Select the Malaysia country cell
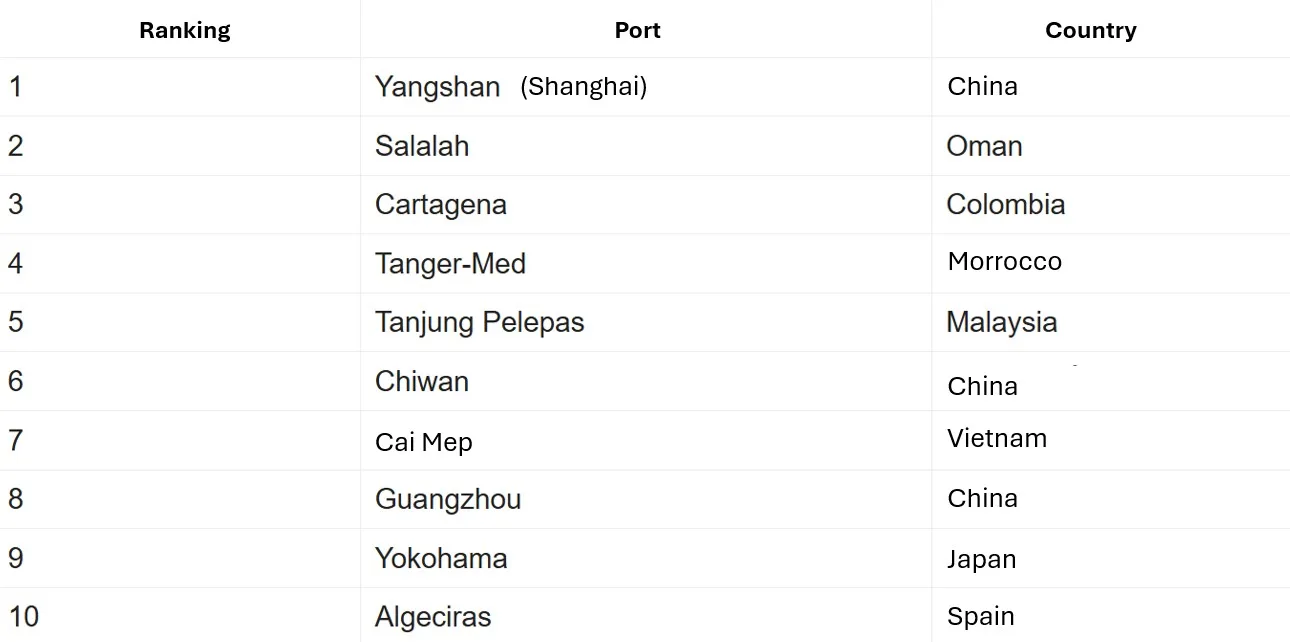1290x642 pixels. [1001, 322]
